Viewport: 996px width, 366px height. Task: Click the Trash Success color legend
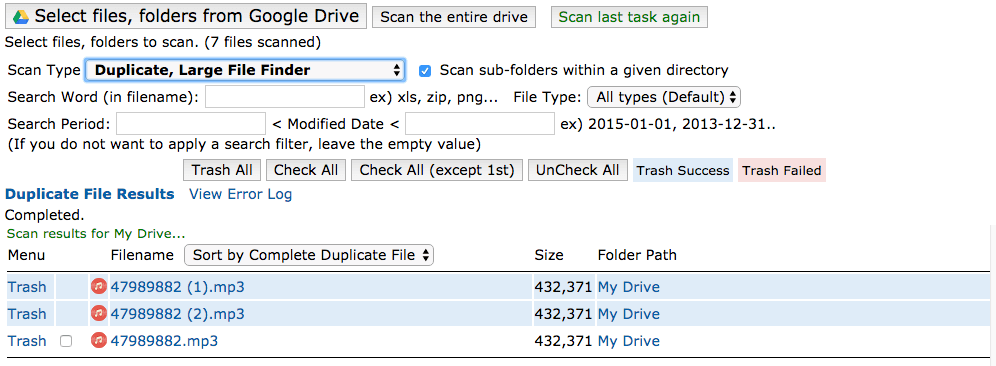pos(683,170)
